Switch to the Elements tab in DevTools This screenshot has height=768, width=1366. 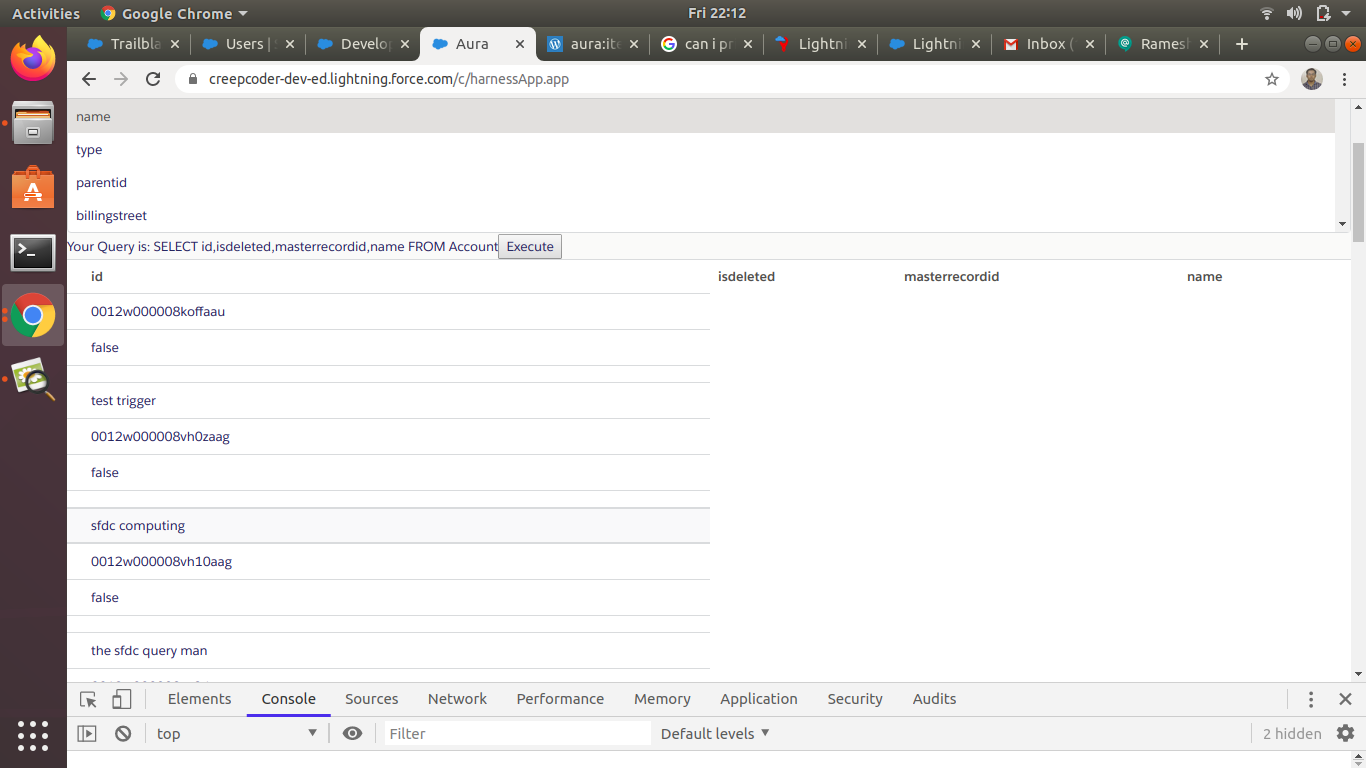pos(199,699)
